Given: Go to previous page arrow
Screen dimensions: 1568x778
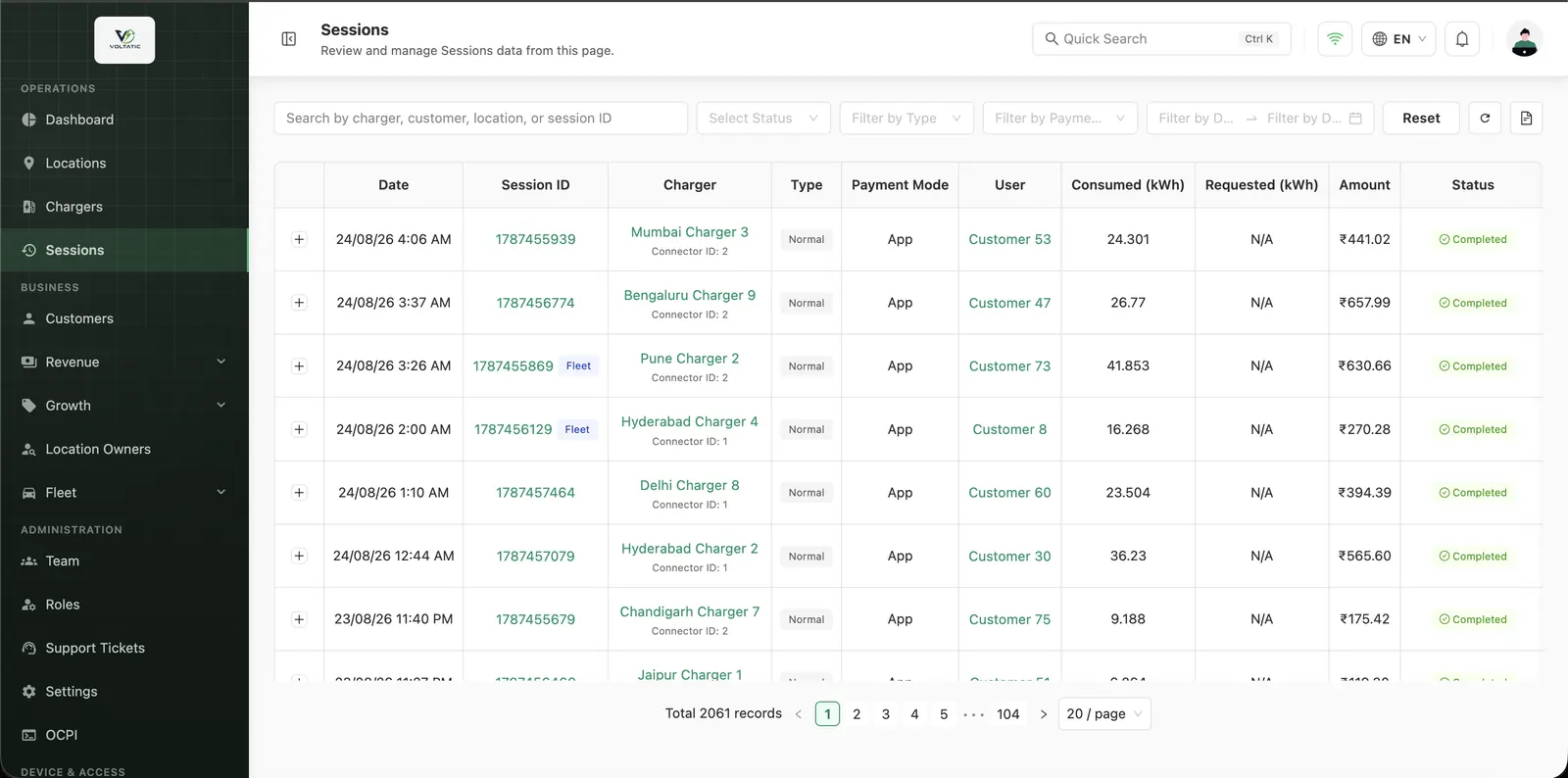Looking at the screenshot, I should point(799,714).
